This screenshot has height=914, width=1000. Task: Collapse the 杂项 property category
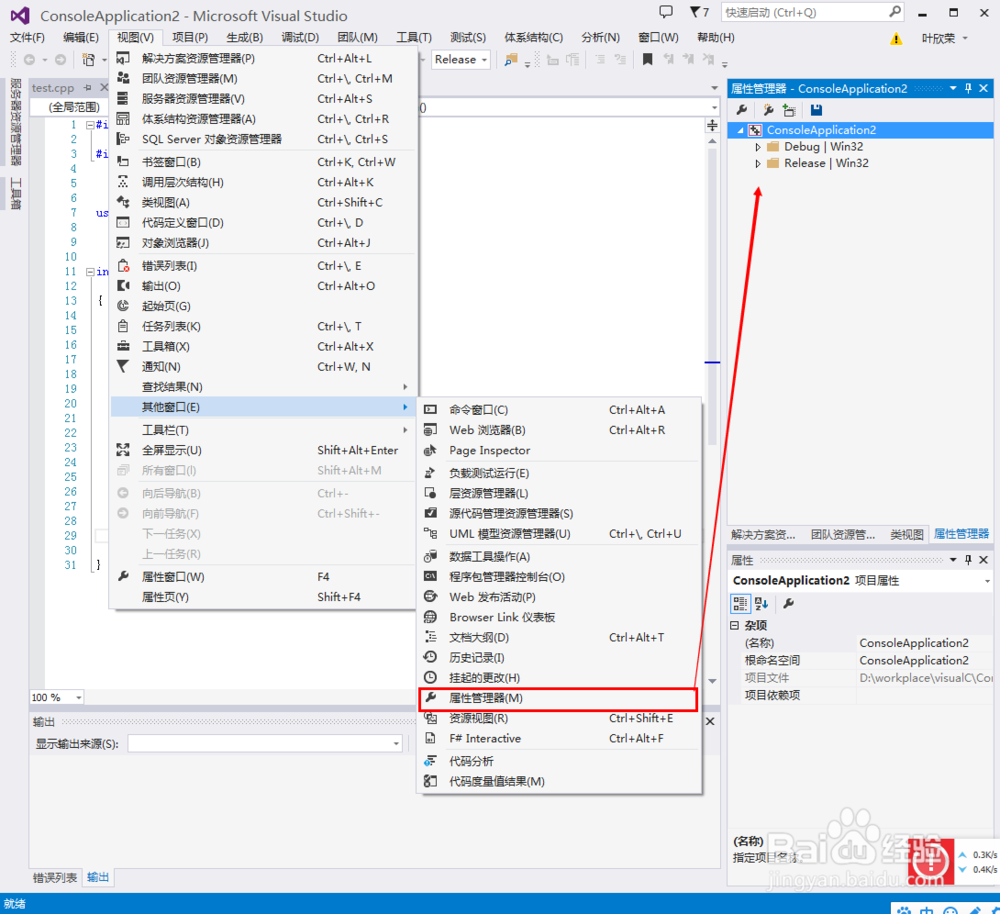[735, 625]
